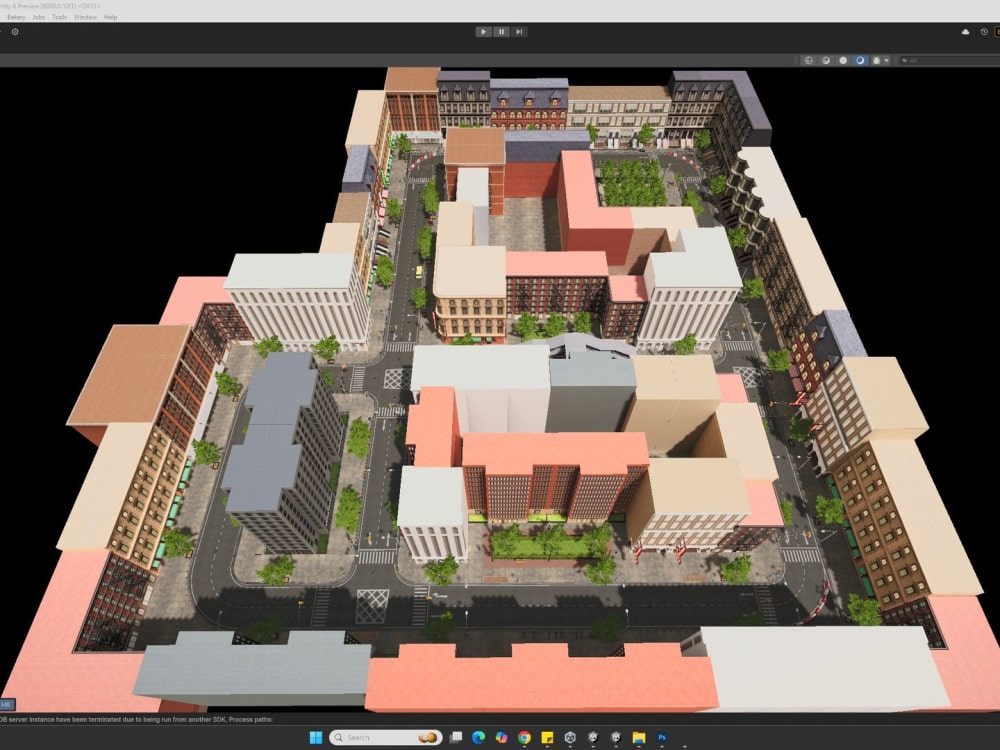Toggle the highlighted blue ring scene view option

pyautogui.click(x=860, y=60)
